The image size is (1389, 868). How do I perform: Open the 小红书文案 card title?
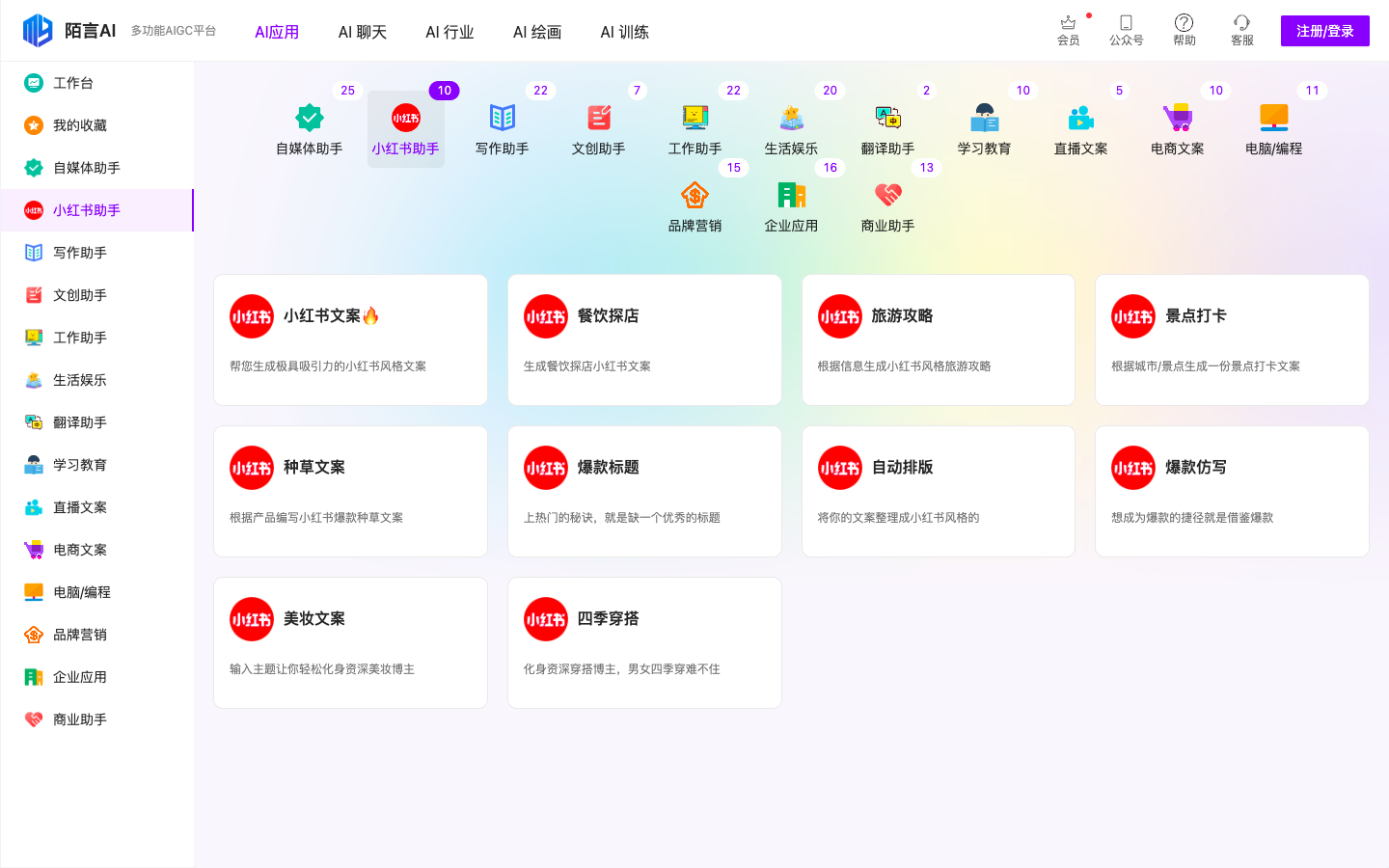331,315
